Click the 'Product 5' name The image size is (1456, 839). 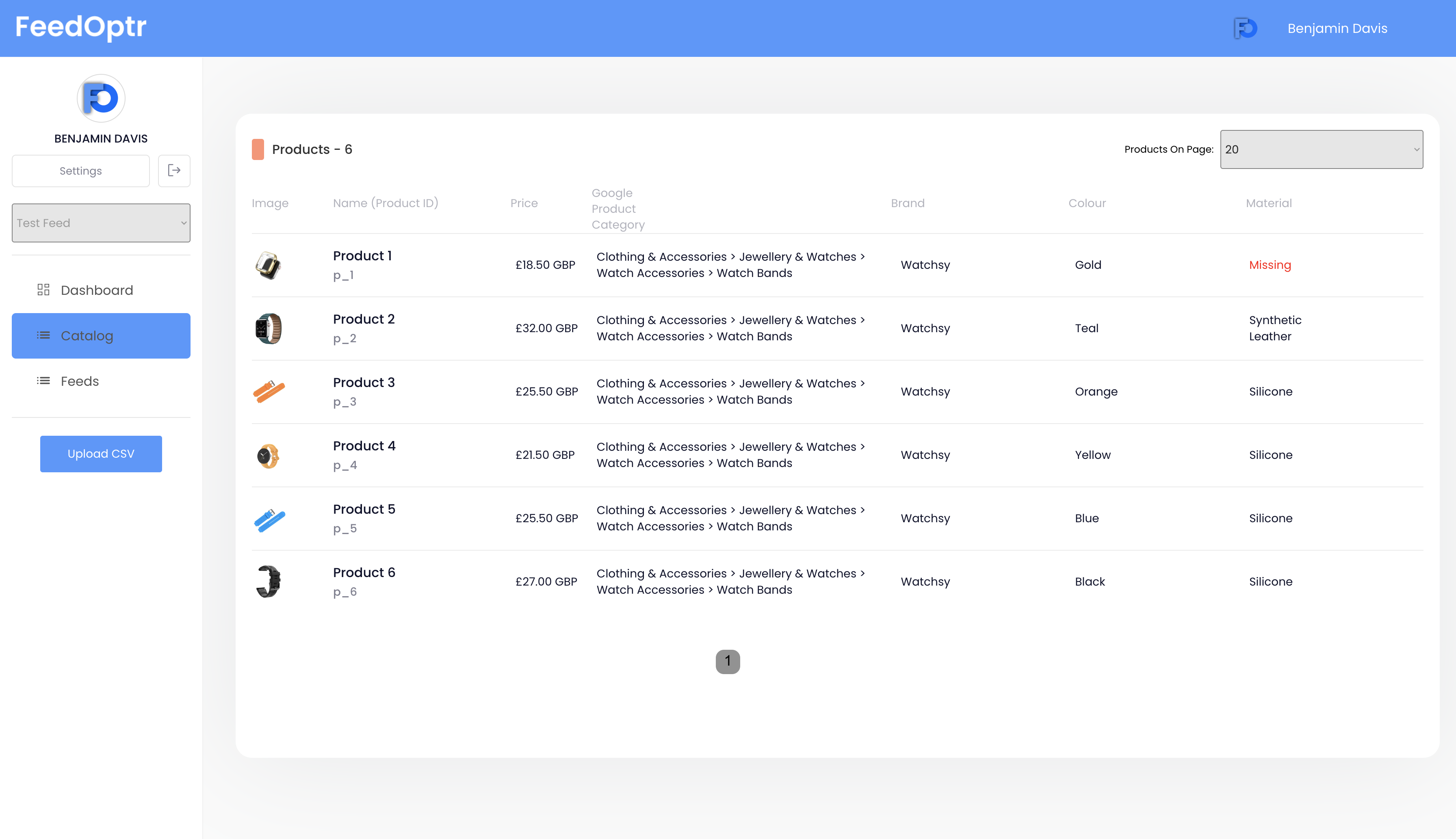(x=364, y=509)
